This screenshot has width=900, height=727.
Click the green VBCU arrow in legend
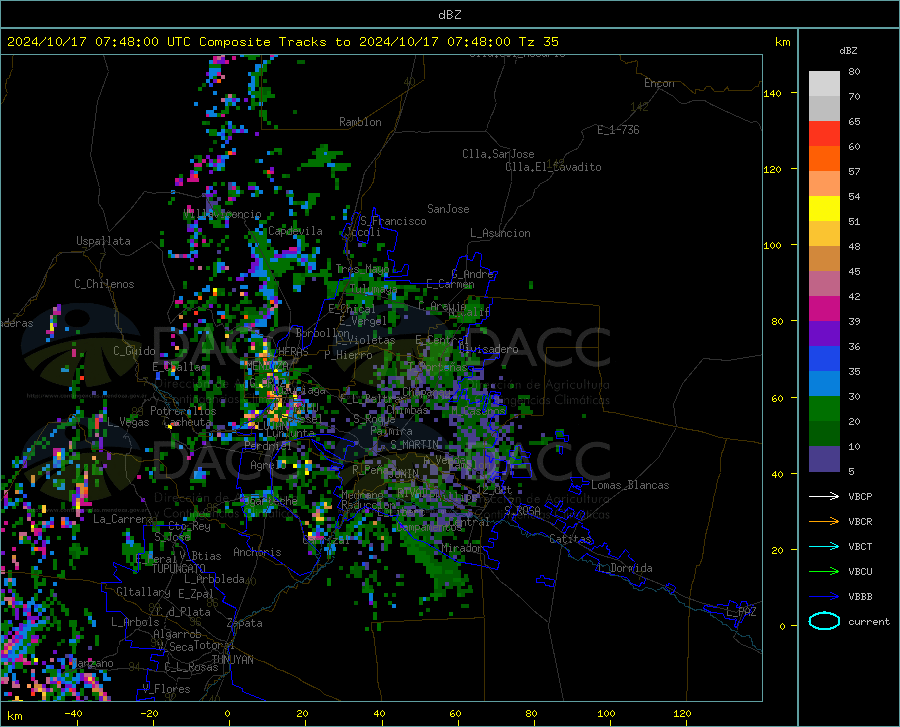[x=824, y=572]
